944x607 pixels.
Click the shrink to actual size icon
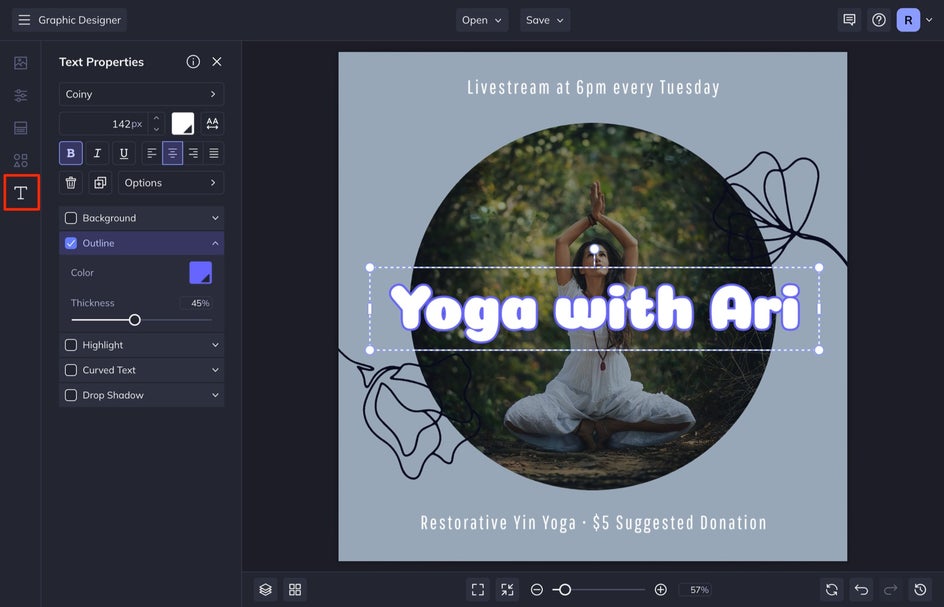(x=507, y=590)
